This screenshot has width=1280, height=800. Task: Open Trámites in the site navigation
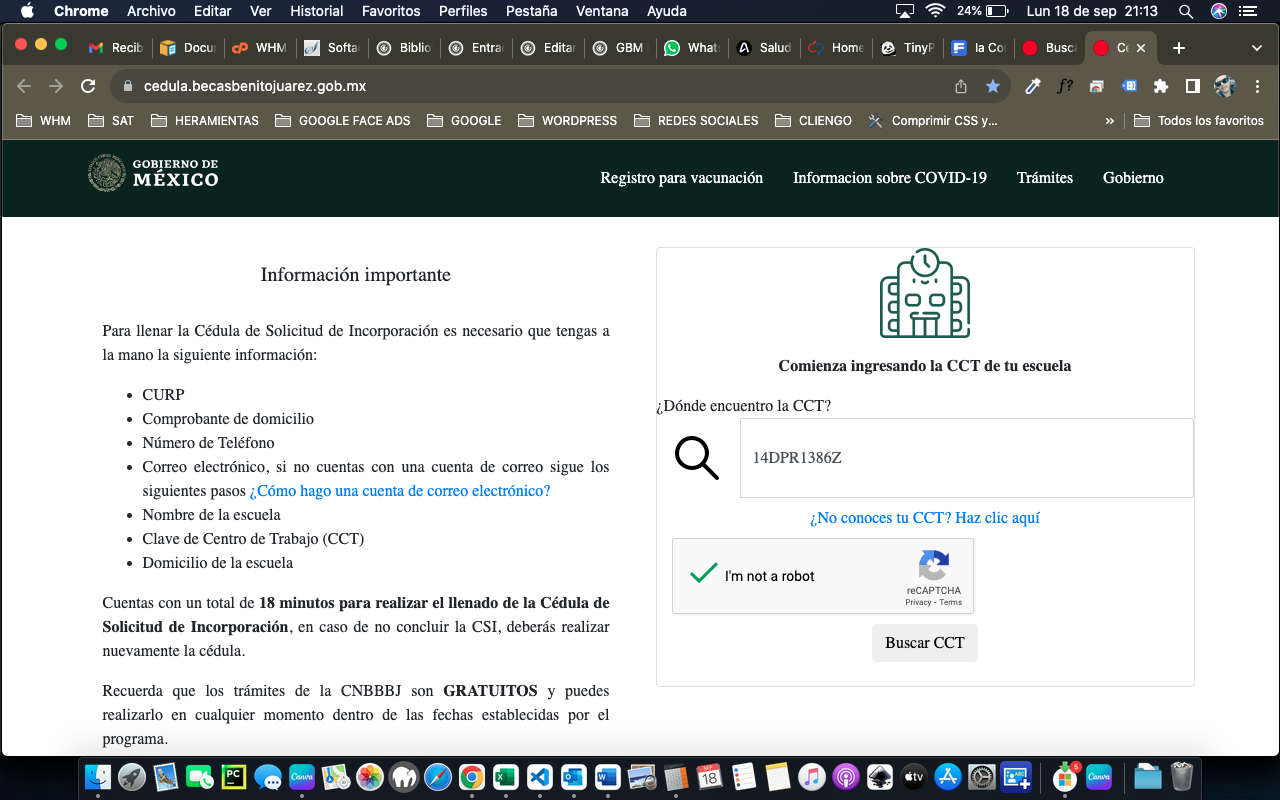pyautogui.click(x=1044, y=178)
